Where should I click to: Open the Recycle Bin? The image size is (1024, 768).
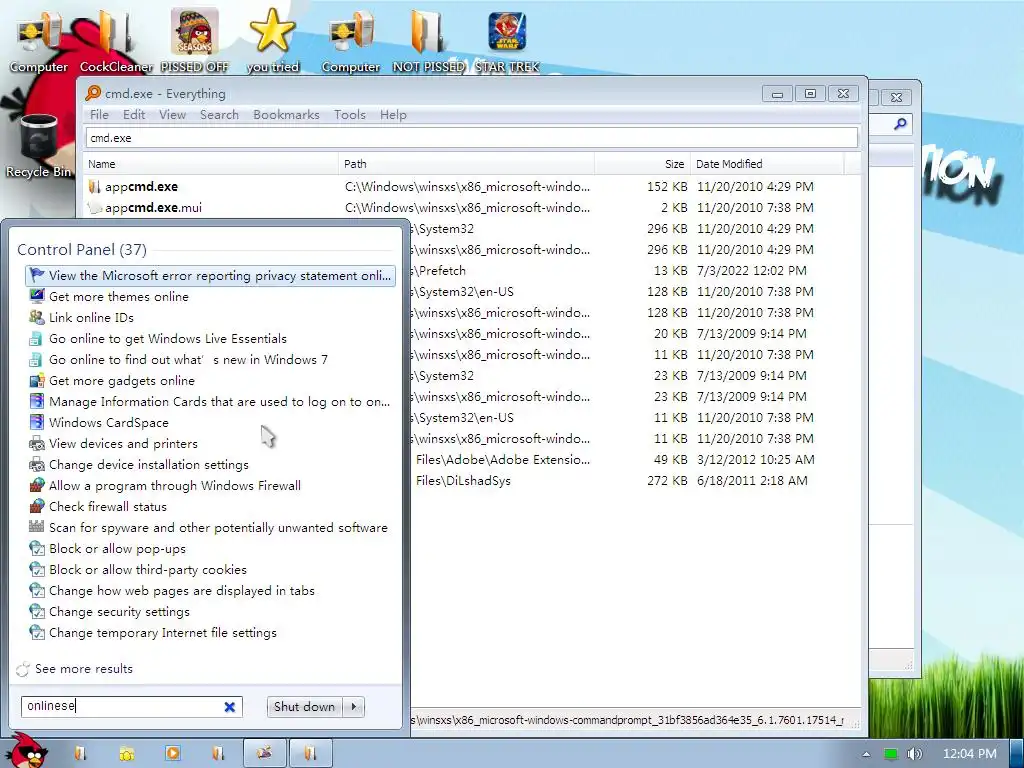pos(39,145)
